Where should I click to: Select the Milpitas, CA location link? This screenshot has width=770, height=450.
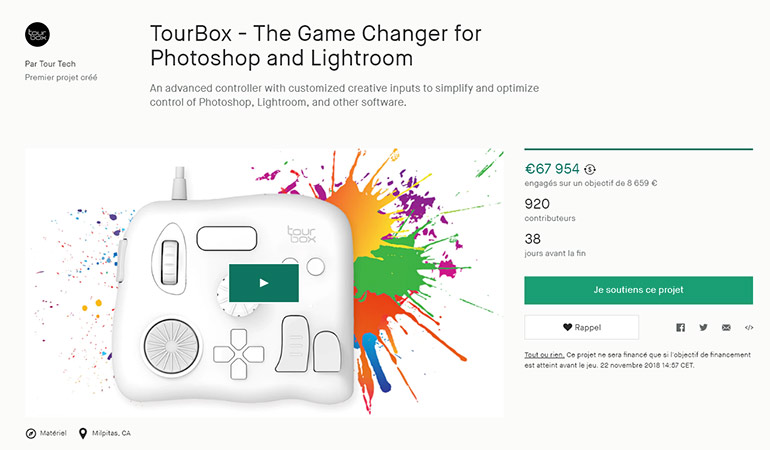tap(112, 433)
